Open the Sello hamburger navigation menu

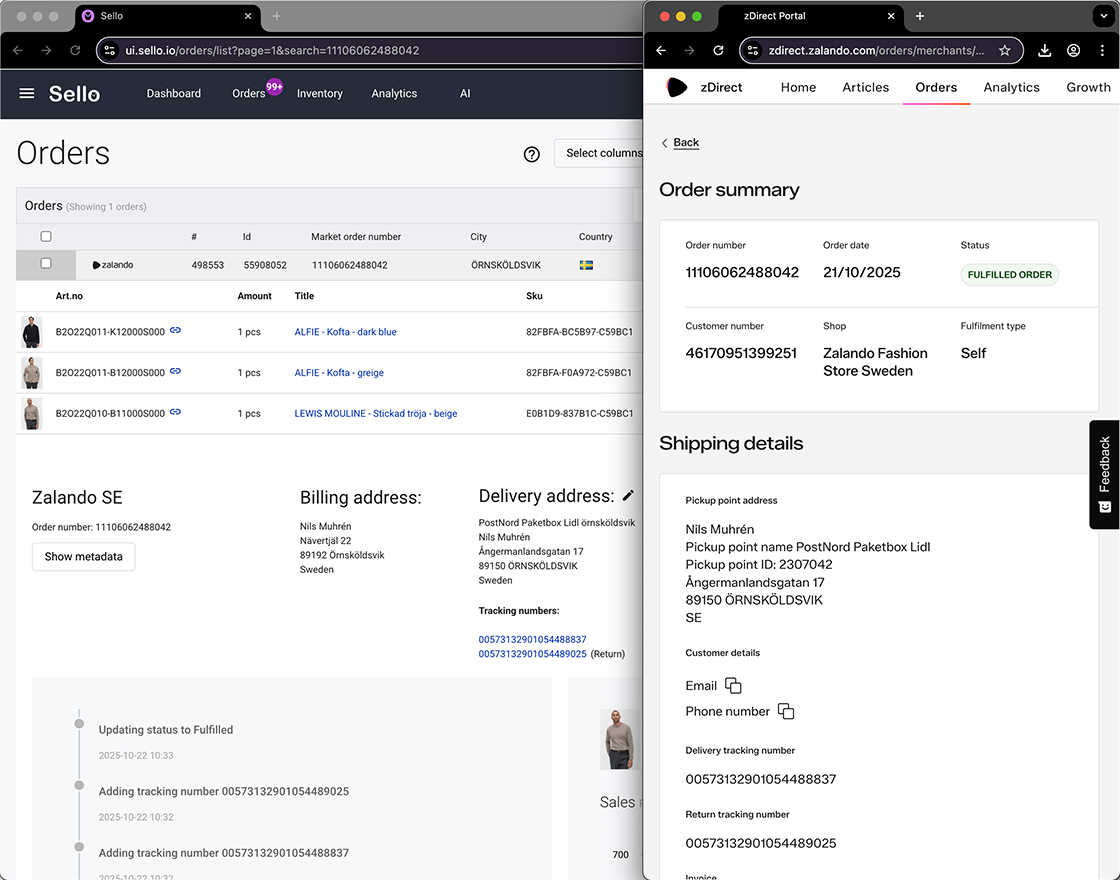click(x=27, y=93)
